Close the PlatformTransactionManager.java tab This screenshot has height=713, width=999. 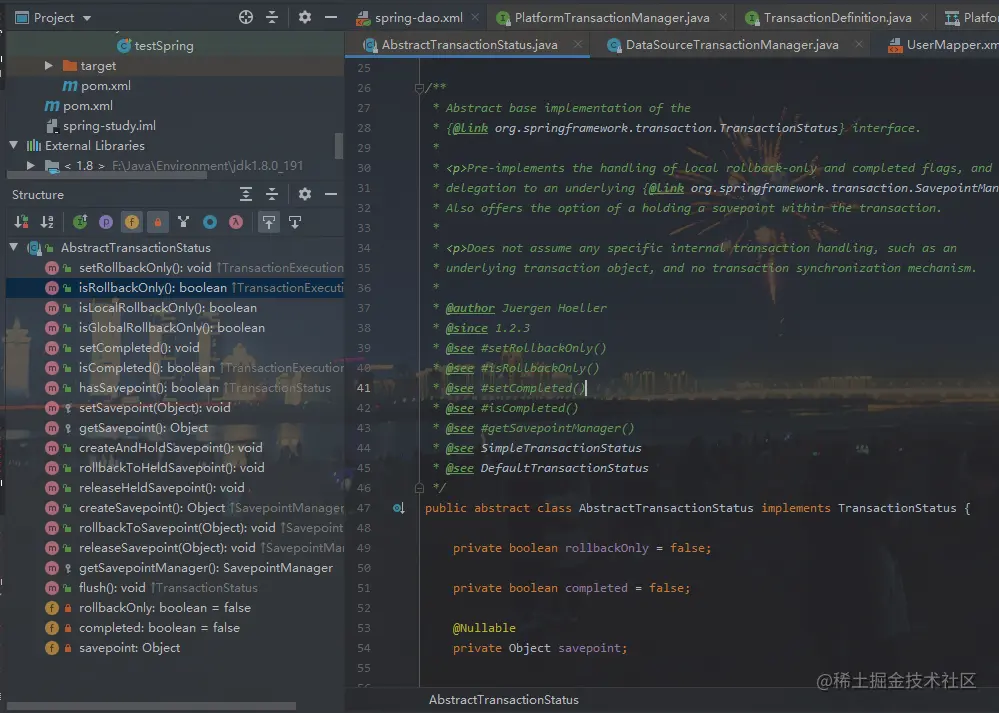[722, 18]
